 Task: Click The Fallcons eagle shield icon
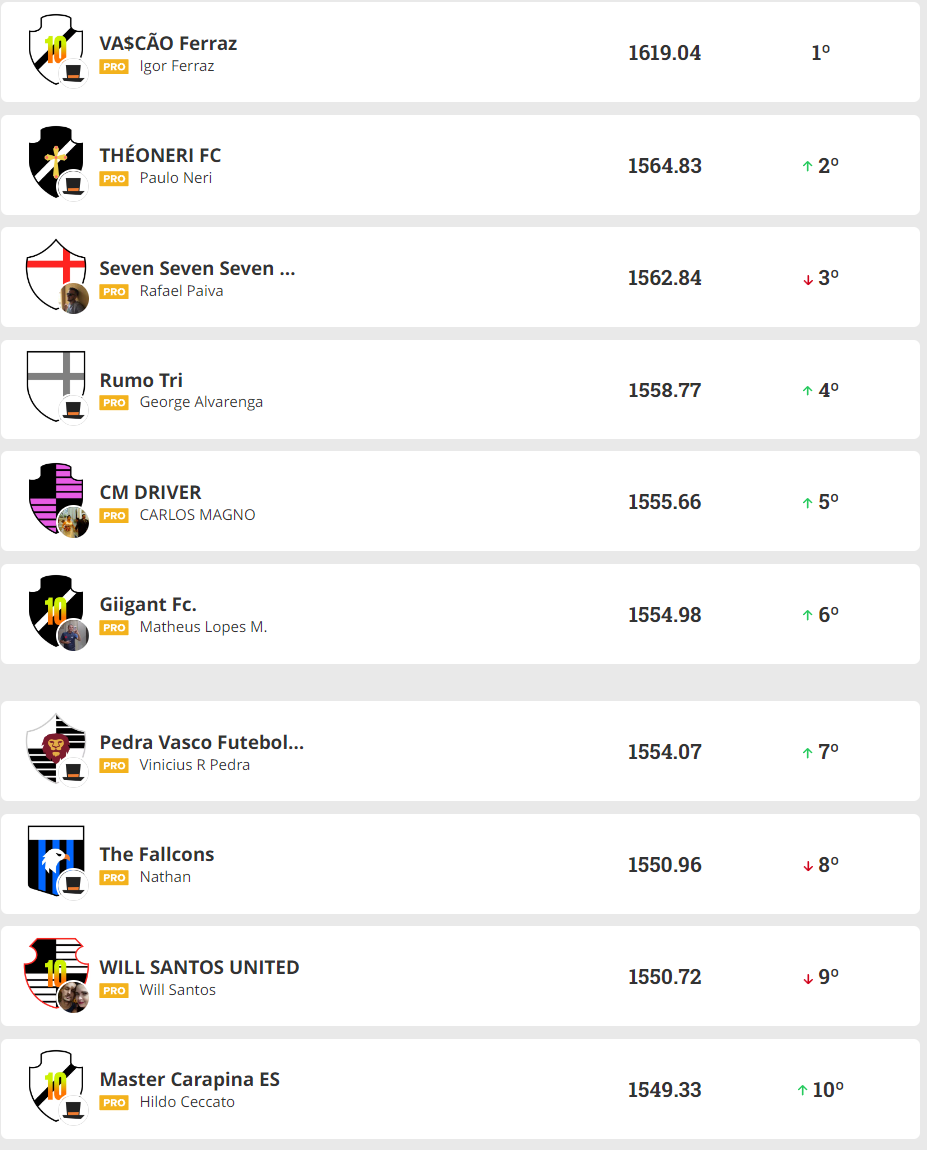pos(54,856)
